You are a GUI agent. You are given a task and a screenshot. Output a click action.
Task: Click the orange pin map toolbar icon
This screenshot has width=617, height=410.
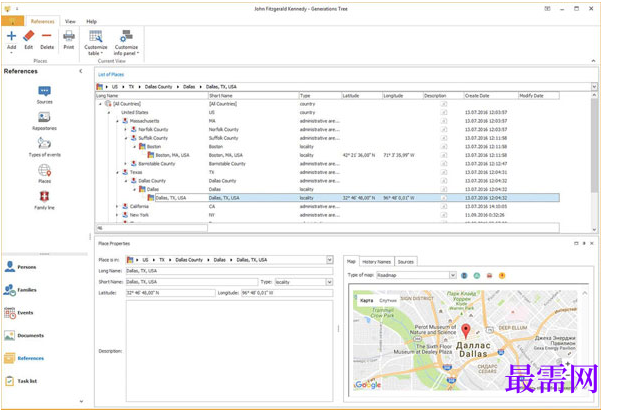(502, 275)
